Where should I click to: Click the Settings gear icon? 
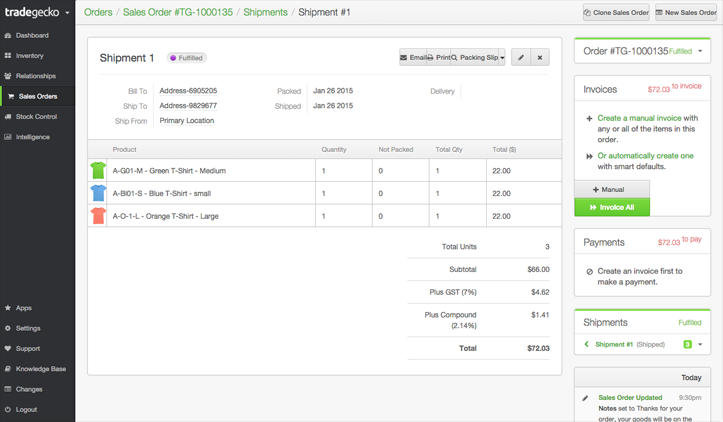[7, 328]
